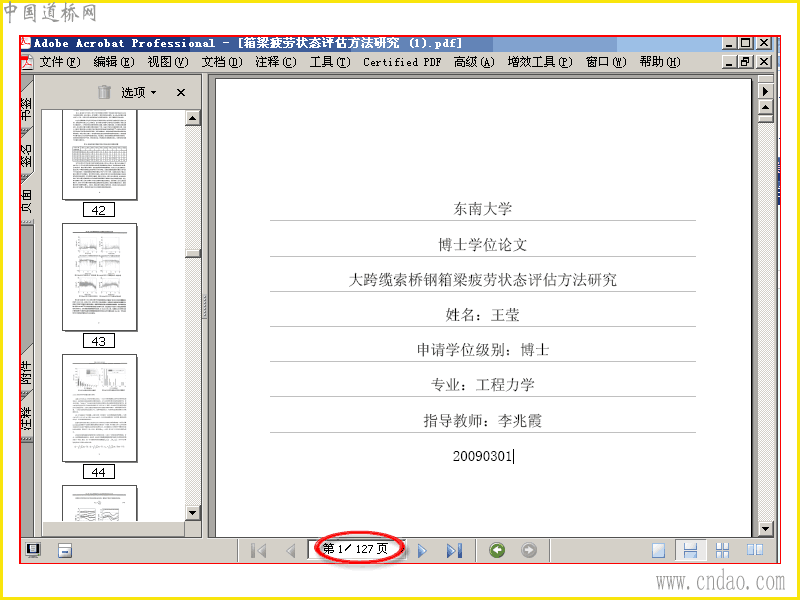Click the full screen monitor icon
The height and width of the screenshot is (600, 800).
33,550
